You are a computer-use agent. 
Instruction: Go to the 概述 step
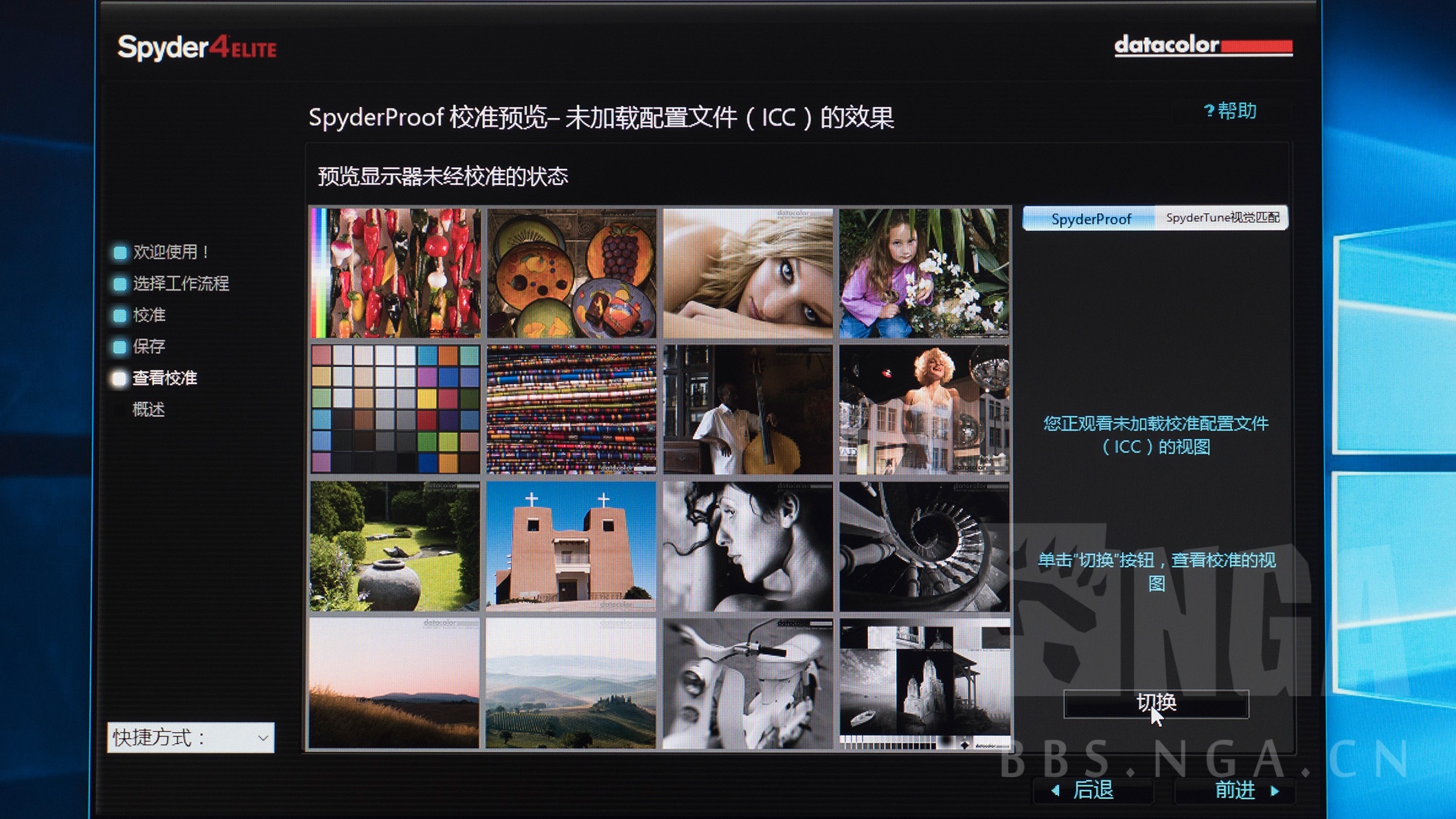tap(148, 410)
